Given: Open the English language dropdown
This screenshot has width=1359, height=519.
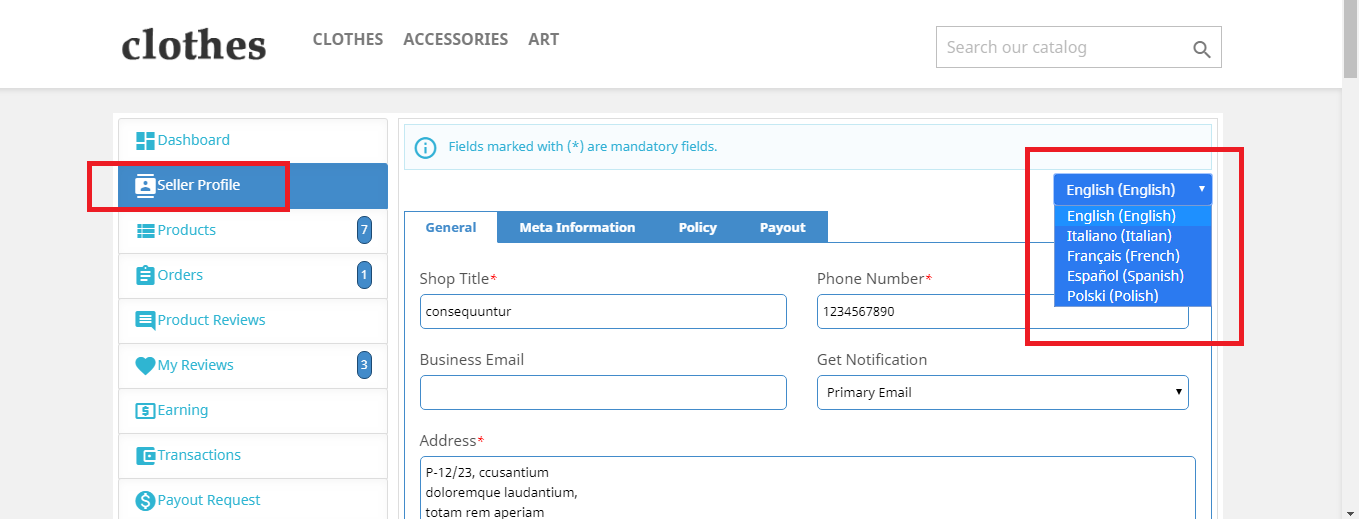Looking at the screenshot, I should tap(1132, 190).
